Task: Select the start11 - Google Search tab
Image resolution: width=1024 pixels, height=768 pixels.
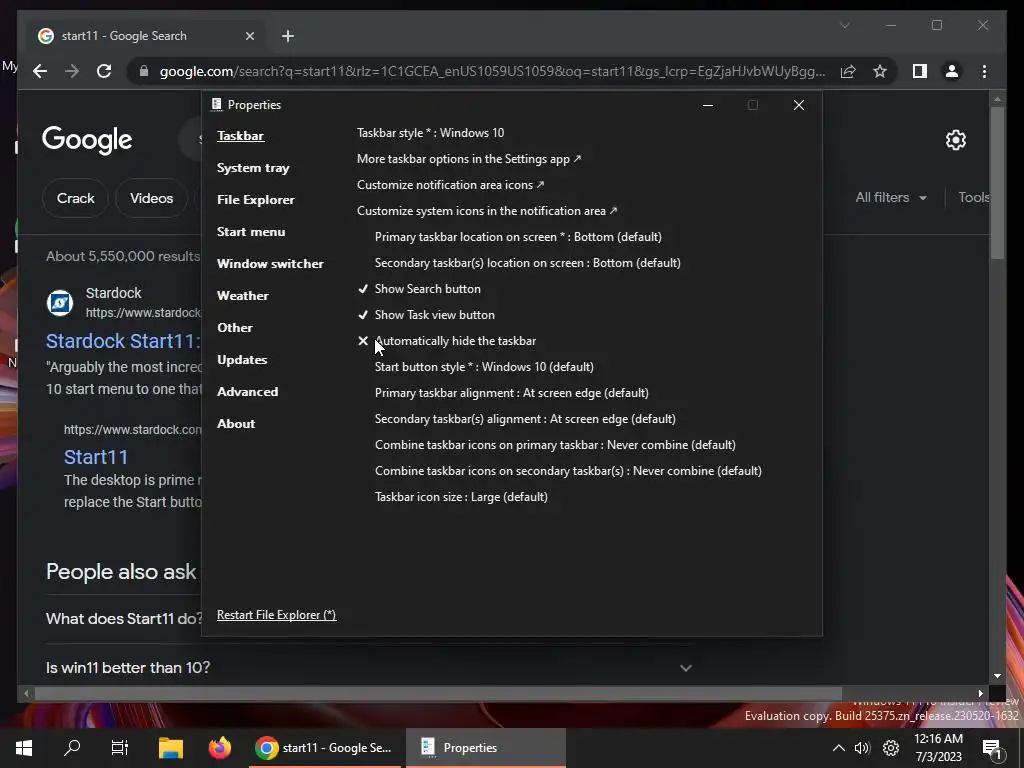Action: pos(146,36)
